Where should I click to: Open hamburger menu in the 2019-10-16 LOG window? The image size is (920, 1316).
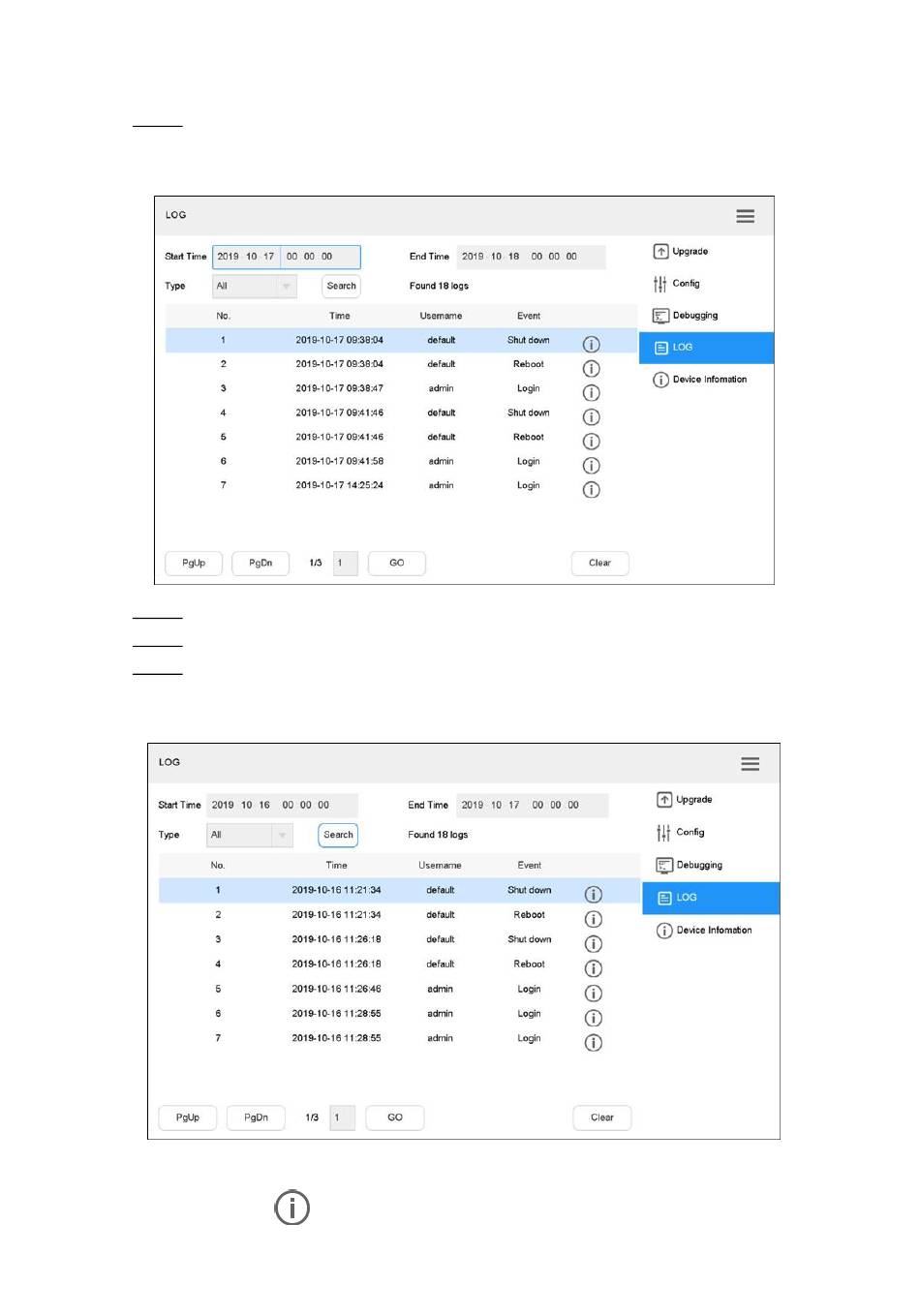(750, 764)
